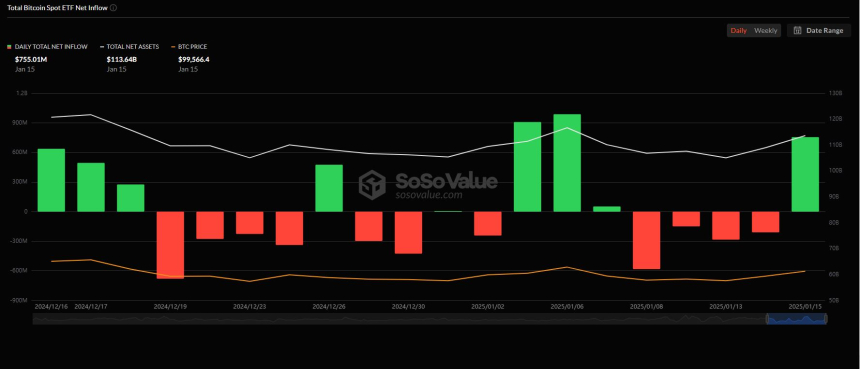
Task: Click the red bar for 2025/01/08
Action: pyautogui.click(x=647, y=240)
